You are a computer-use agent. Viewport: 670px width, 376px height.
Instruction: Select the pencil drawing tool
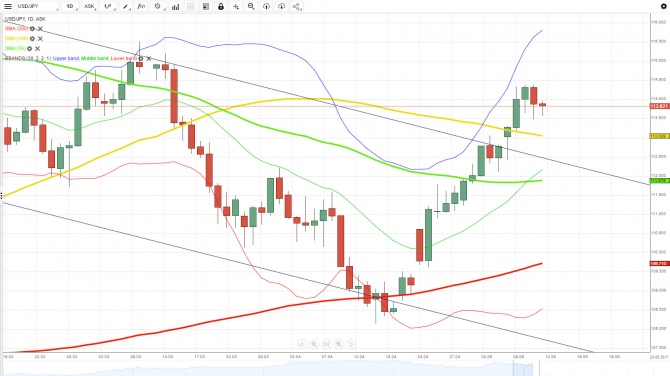125,6
